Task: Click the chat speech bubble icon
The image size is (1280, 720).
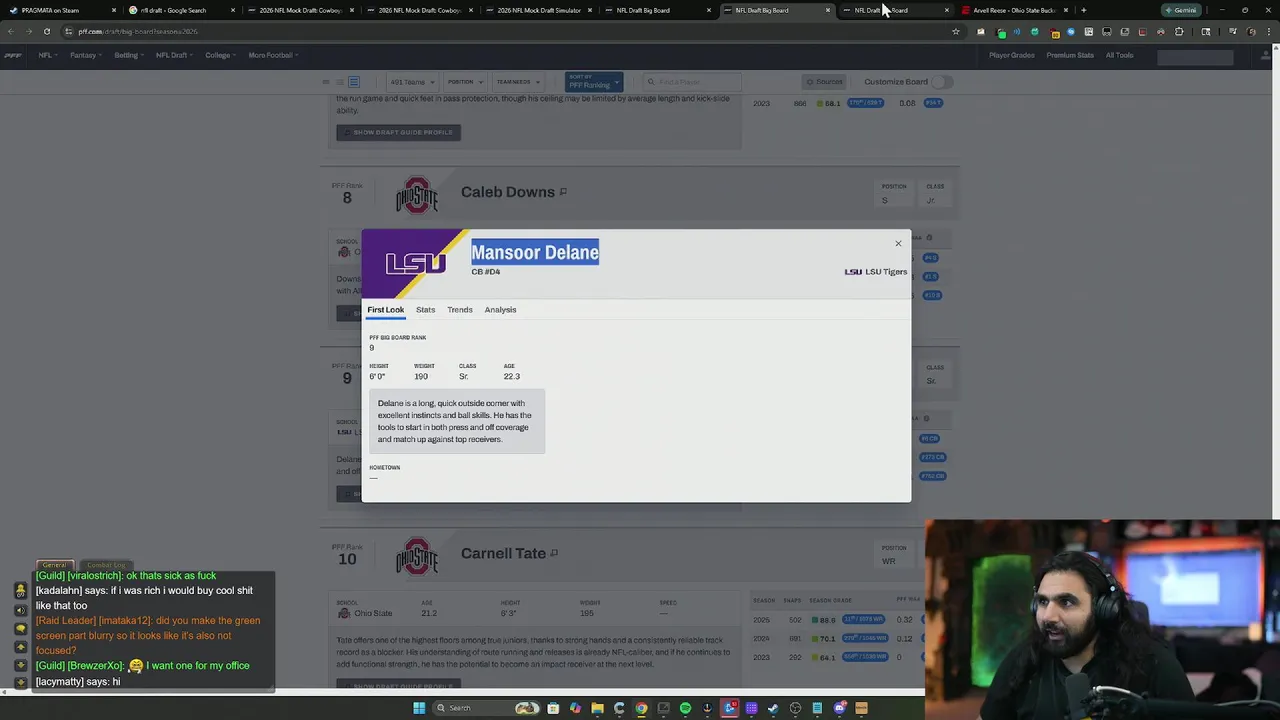Action: (20, 629)
